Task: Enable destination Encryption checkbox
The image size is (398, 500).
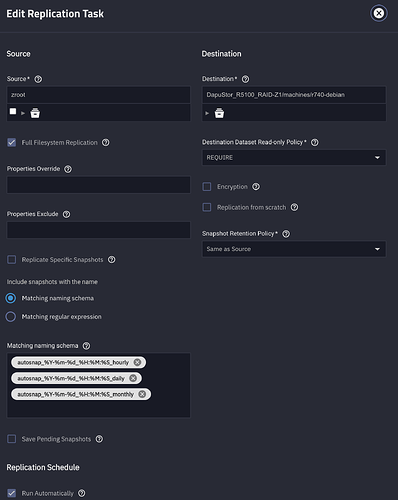Action: (207, 187)
